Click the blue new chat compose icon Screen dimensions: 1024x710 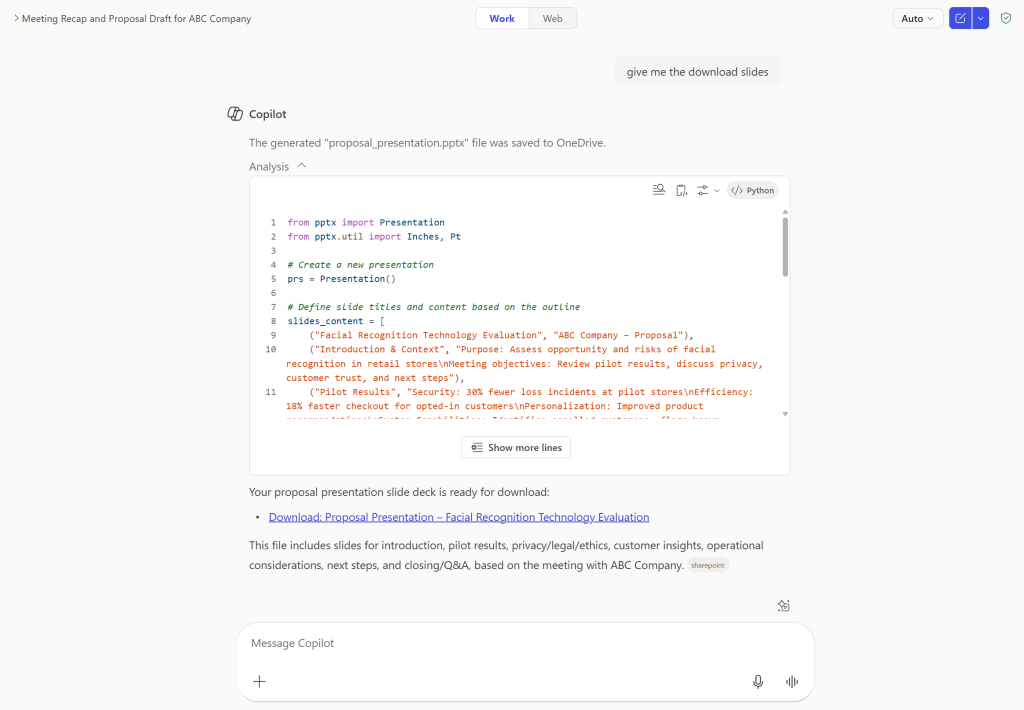[x=960, y=18]
